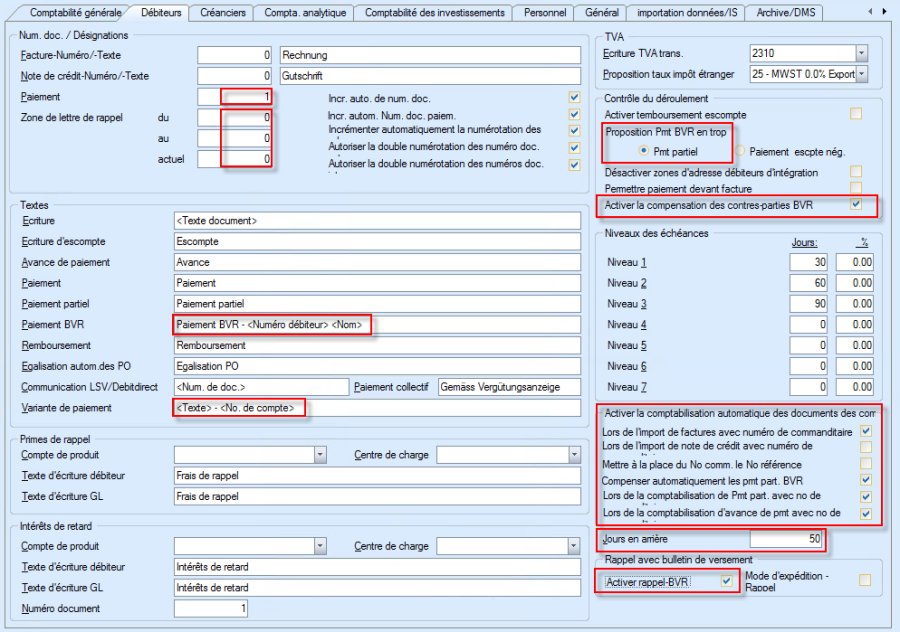Screen dimensions: 900x632
Task: Toggle Activer la compensation des contres-parties BVR
Action: tap(855, 205)
